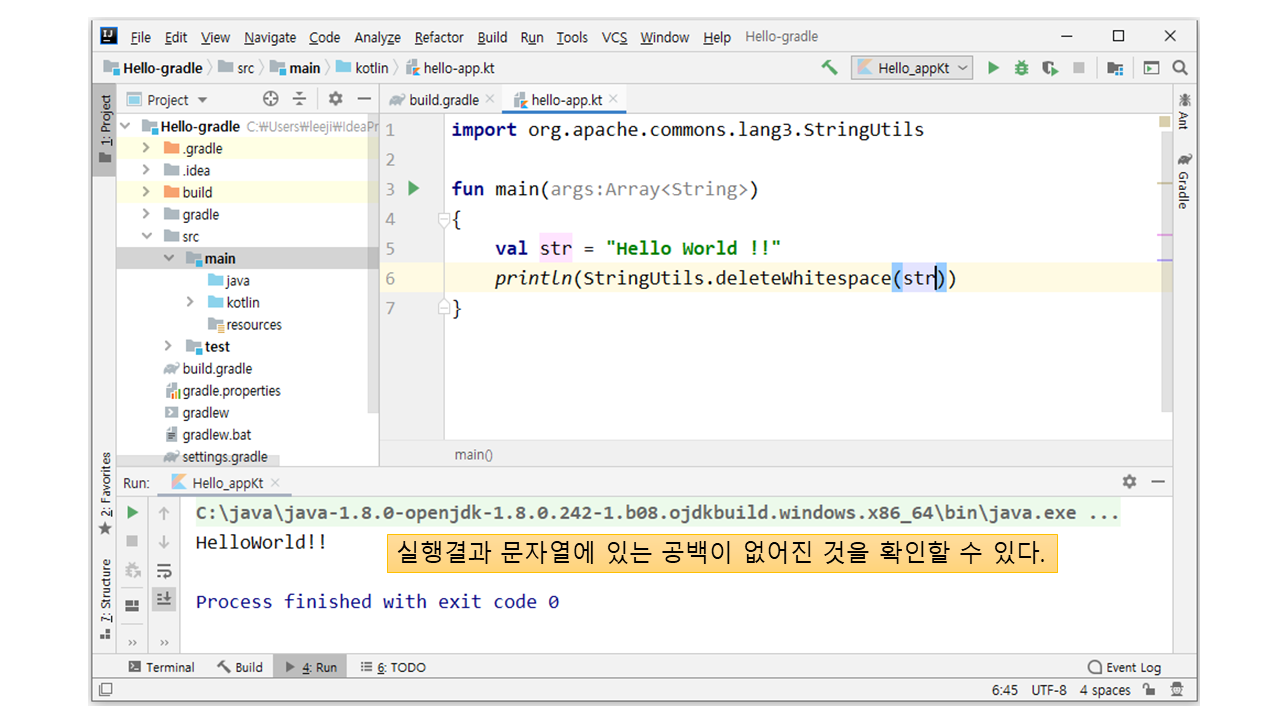Toggle tool window bars at bottom-left corner

coord(105,690)
